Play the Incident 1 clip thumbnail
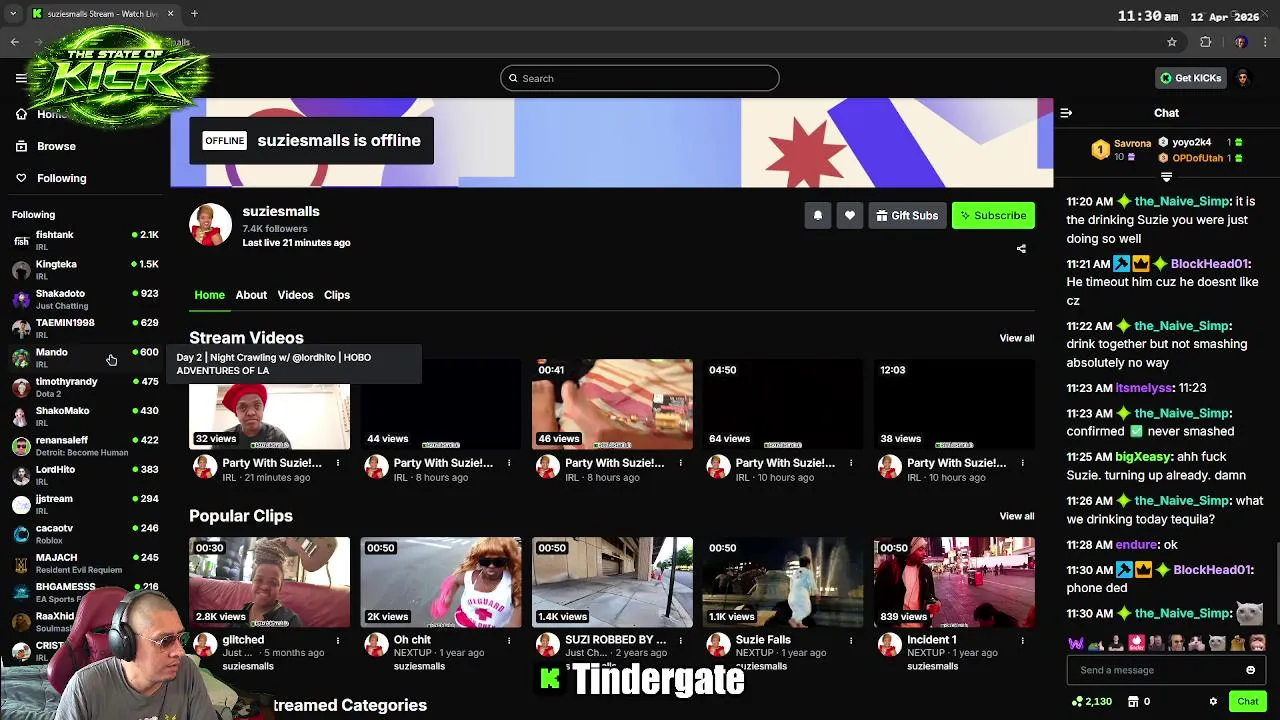Viewport: 1280px width, 720px height. coord(954,582)
